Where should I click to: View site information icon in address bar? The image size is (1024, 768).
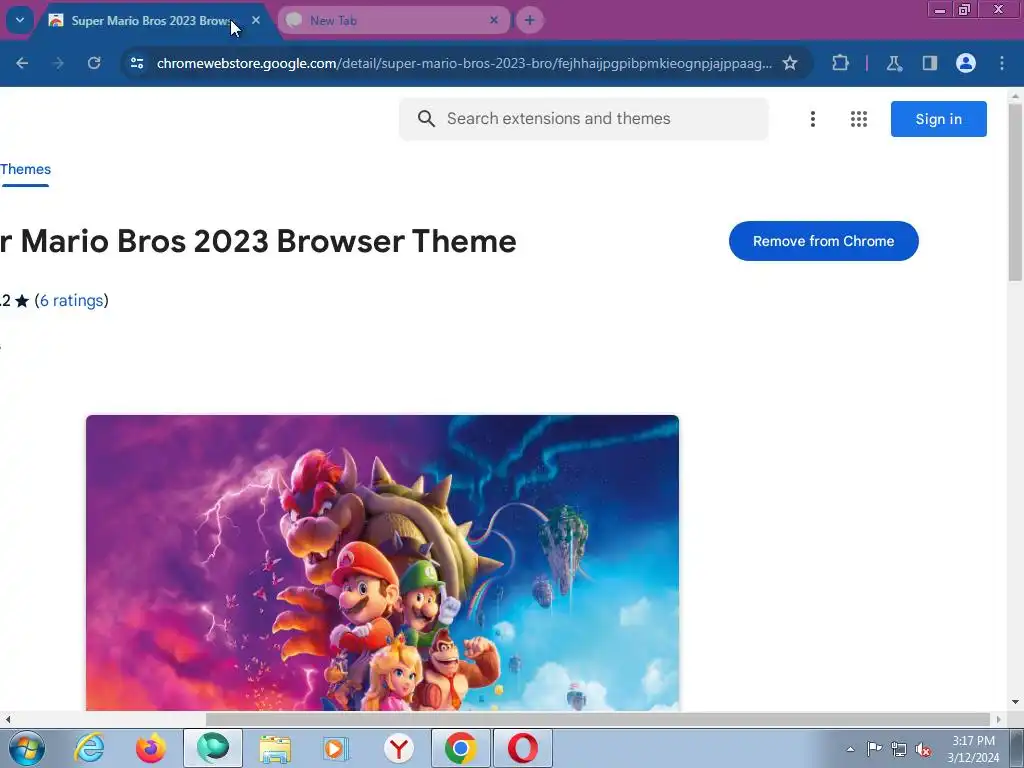click(x=137, y=63)
